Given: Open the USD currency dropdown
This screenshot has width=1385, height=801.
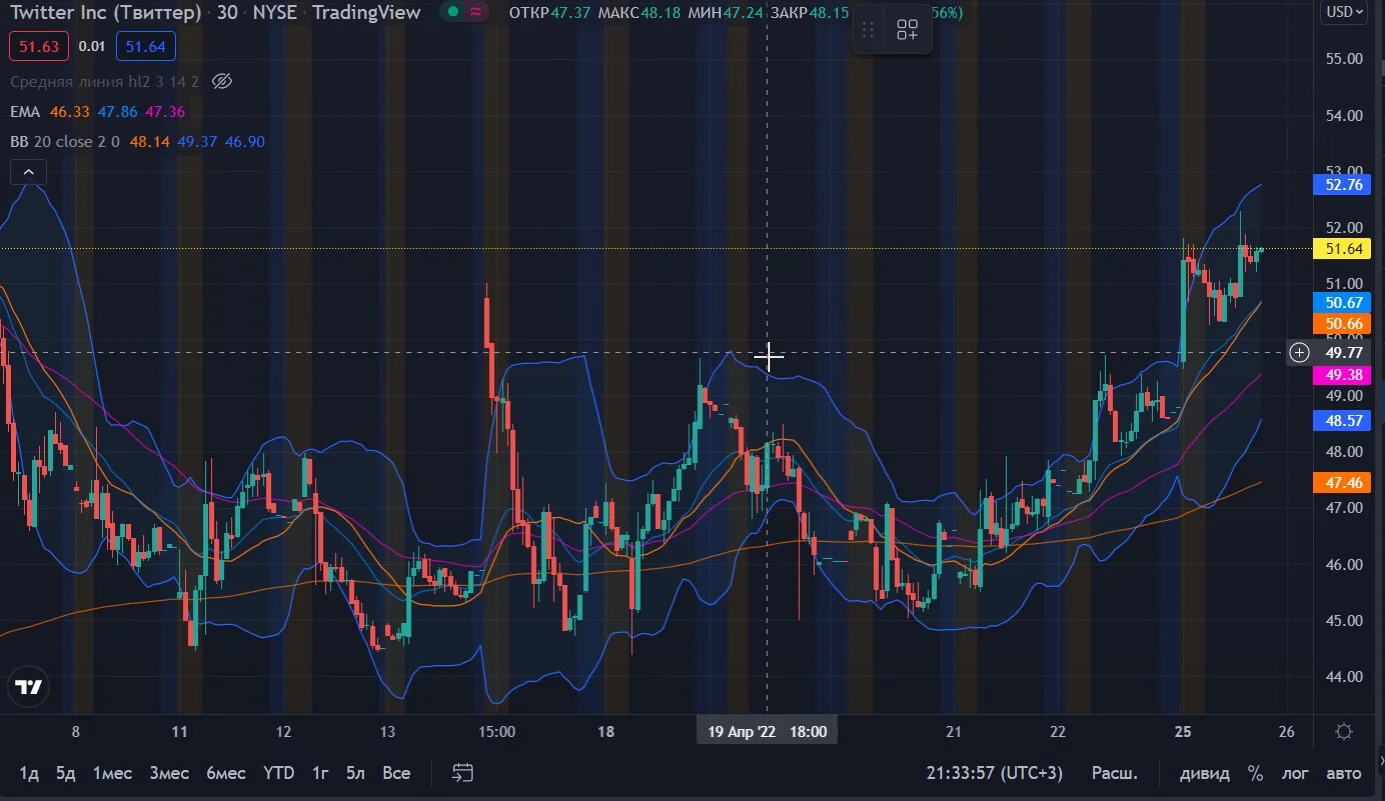Looking at the screenshot, I should (1343, 12).
